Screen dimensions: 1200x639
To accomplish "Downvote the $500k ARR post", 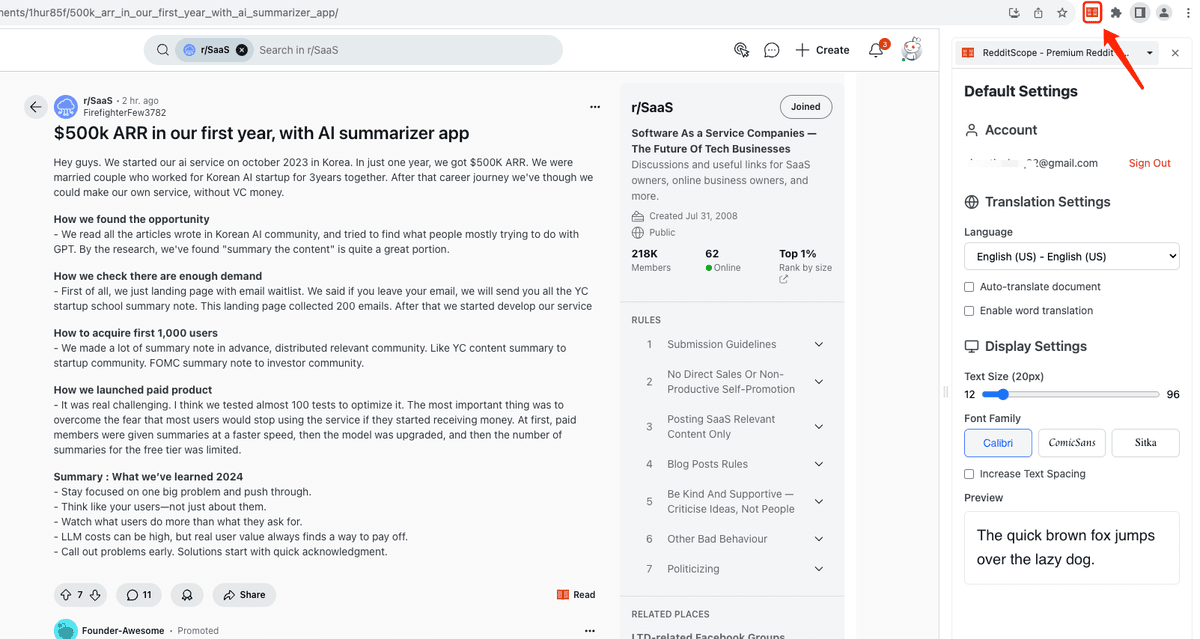I will [95, 595].
